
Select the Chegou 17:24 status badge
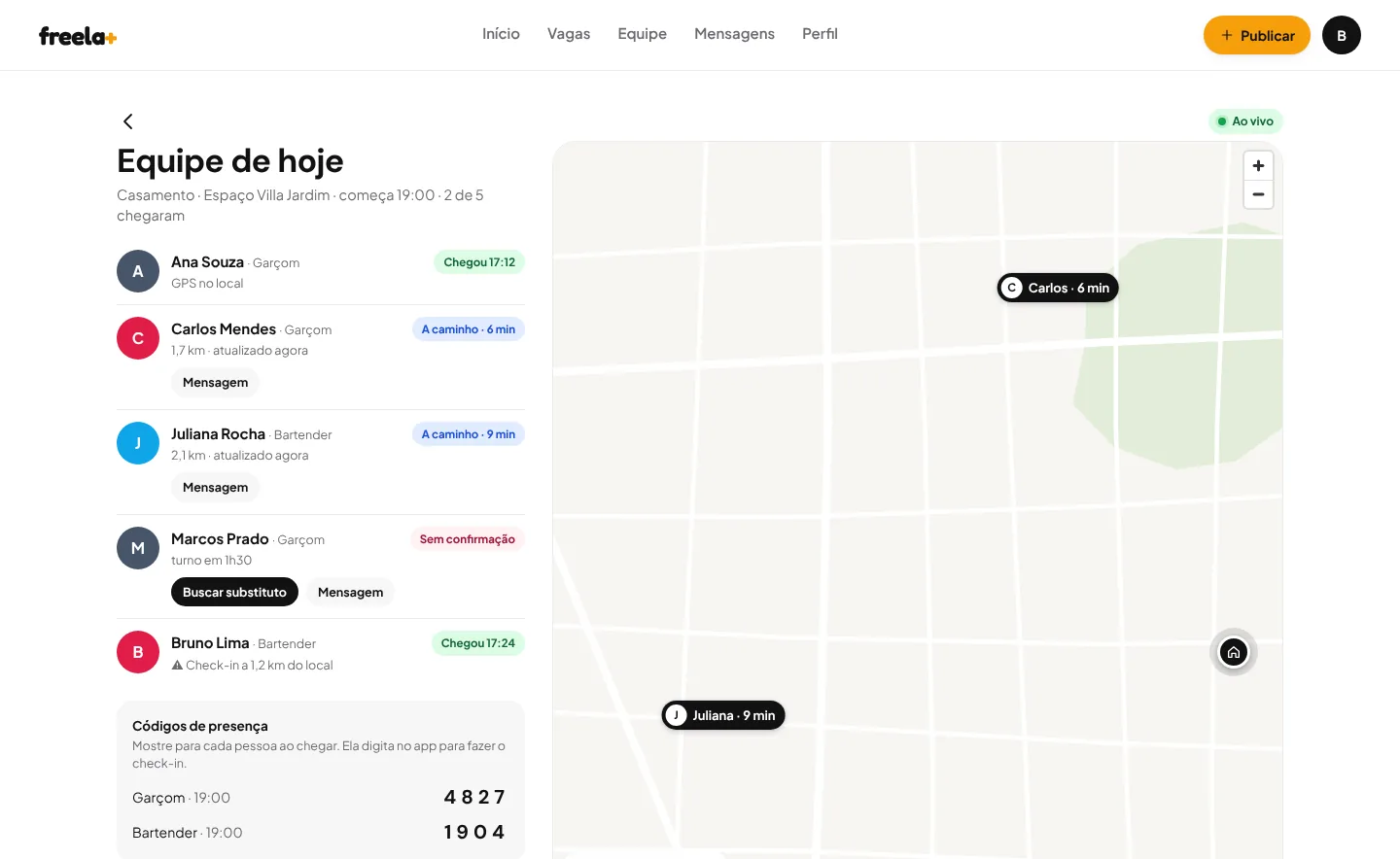click(478, 643)
